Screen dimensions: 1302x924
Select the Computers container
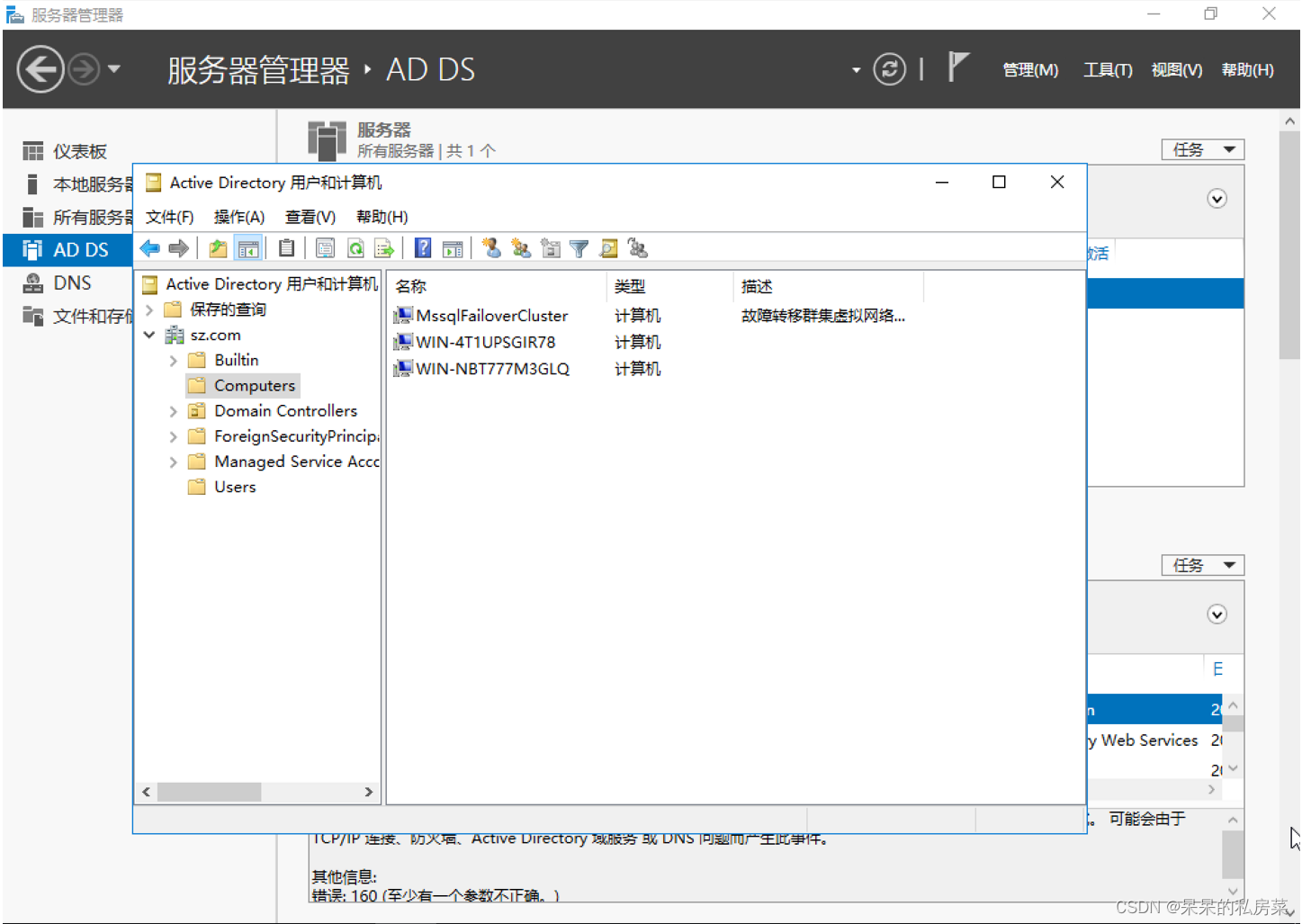[243, 385]
